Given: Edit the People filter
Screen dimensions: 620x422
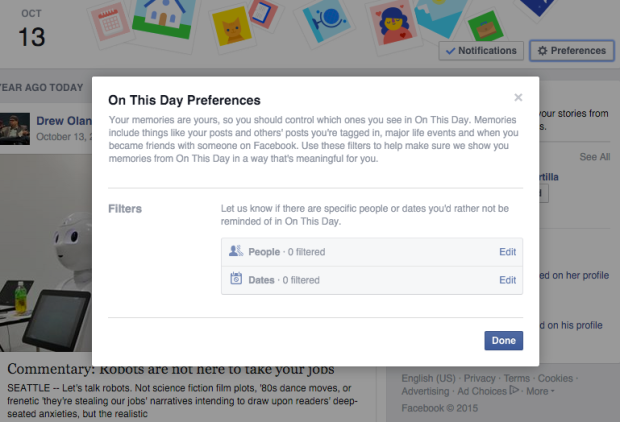Looking at the screenshot, I should [507, 252].
